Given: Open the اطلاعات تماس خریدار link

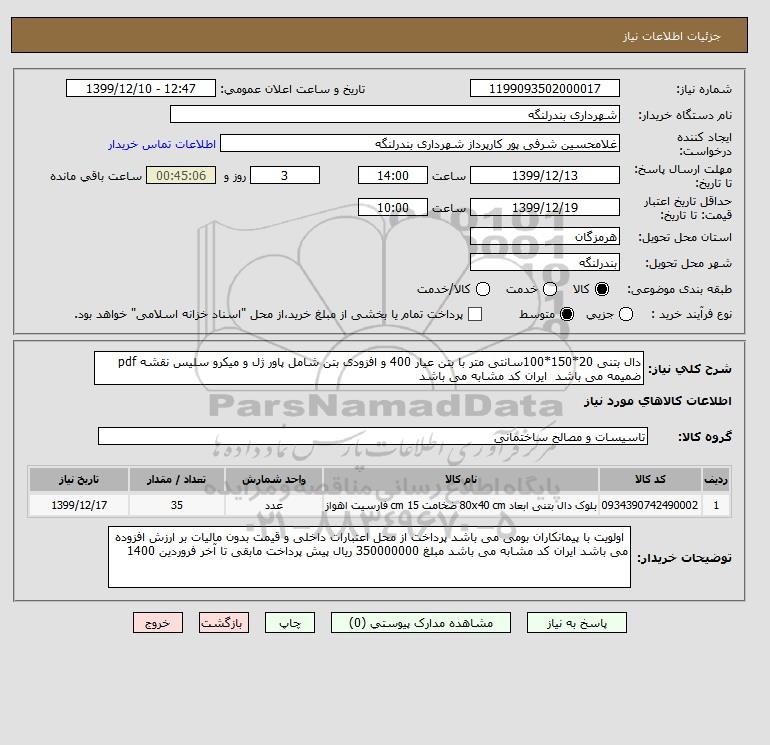Looking at the screenshot, I should click(162, 144).
